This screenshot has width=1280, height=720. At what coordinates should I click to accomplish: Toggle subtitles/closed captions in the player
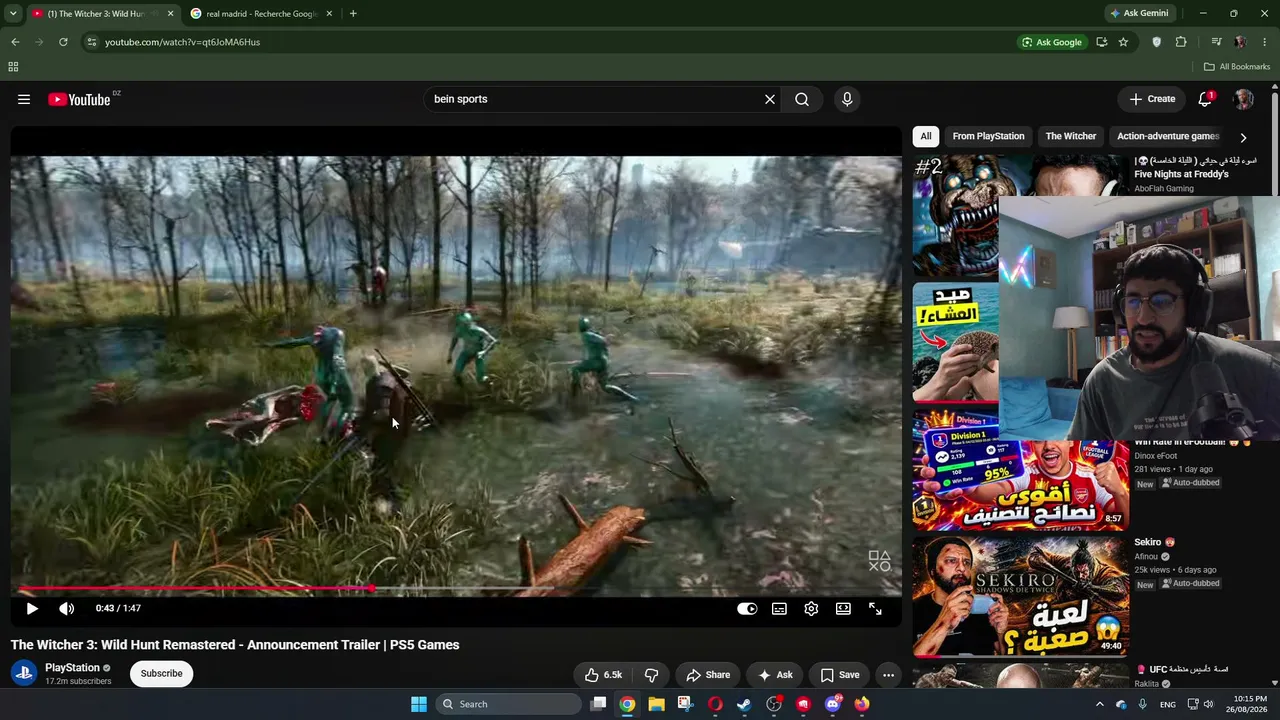pyautogui.click(x=779, y=608)
